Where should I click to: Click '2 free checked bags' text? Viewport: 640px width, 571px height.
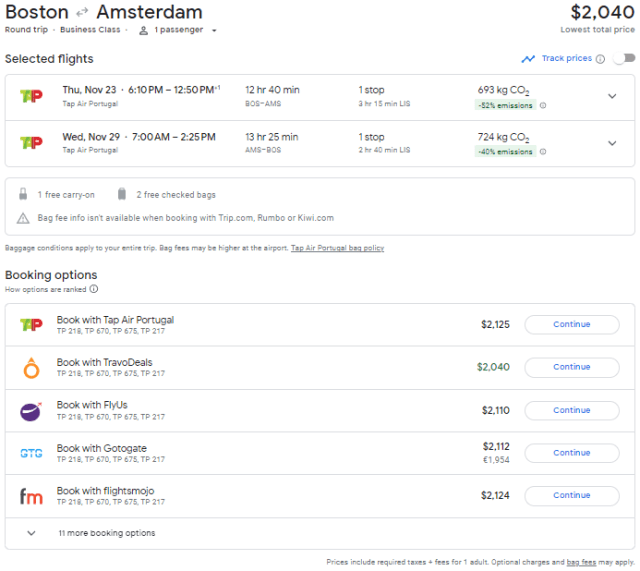[x=176, y=195]
